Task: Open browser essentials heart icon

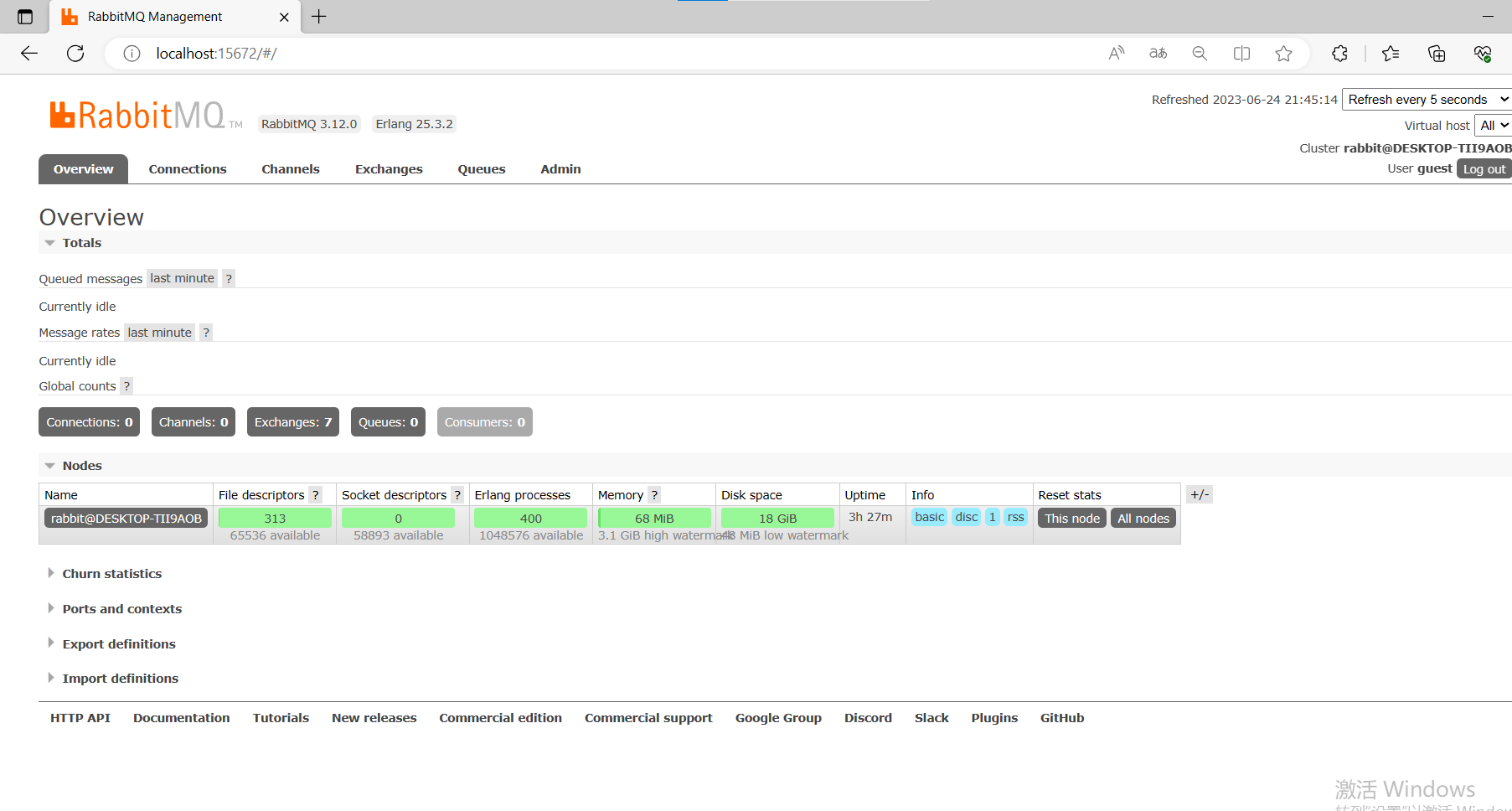Action: click(1483, 54)
